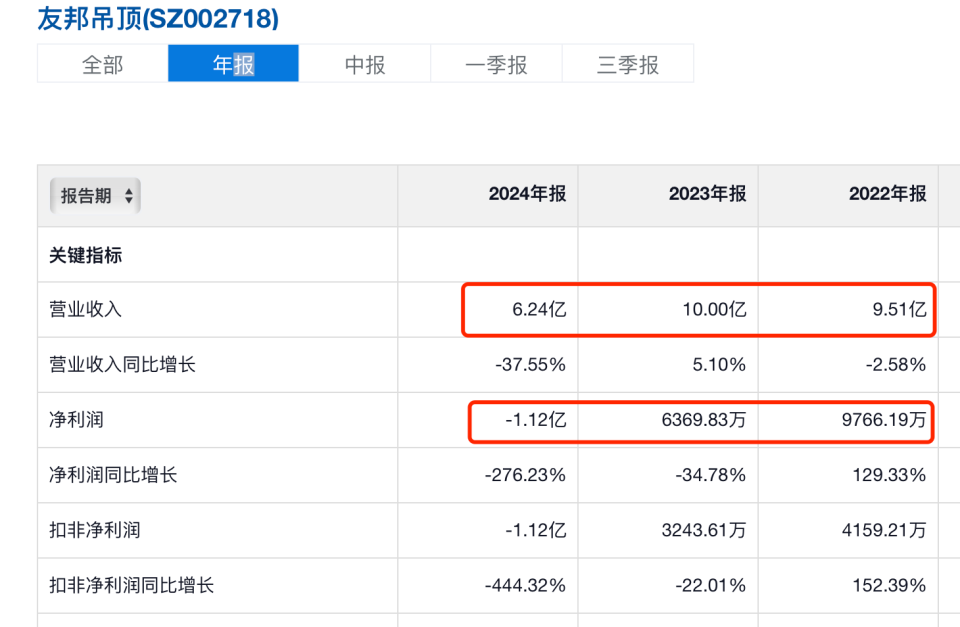Click the 扣非净利润同比增长 row label

[x=132, y=585]
